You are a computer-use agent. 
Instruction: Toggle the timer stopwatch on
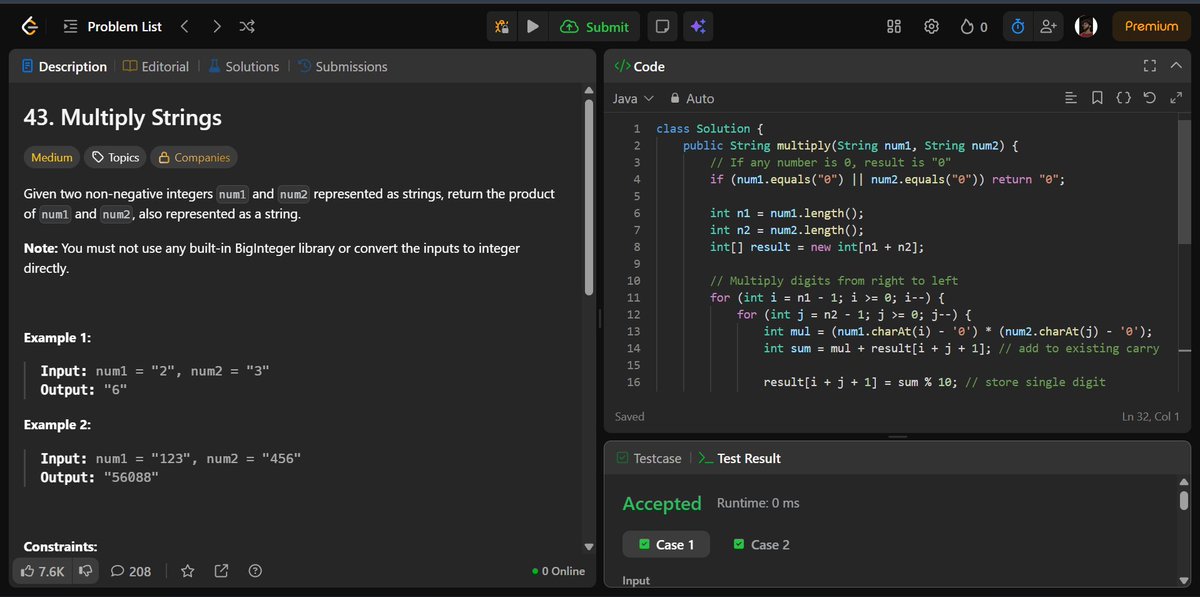[1017, 26]
